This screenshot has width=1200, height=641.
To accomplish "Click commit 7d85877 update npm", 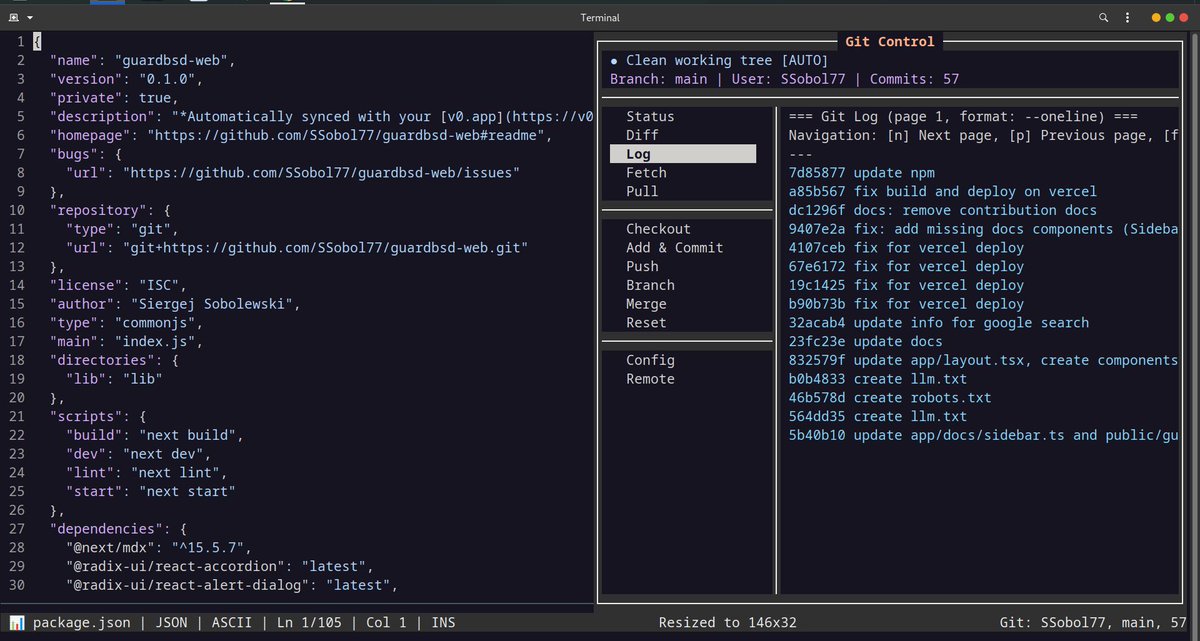I will [x=864, y=173].
